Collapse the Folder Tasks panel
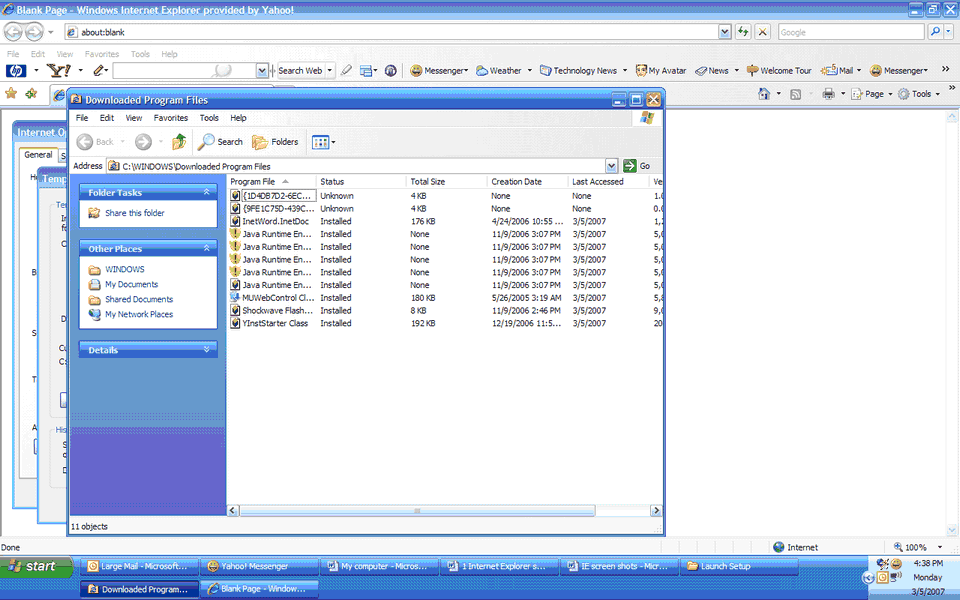960x600 pixels. click(x=206, y=192)
